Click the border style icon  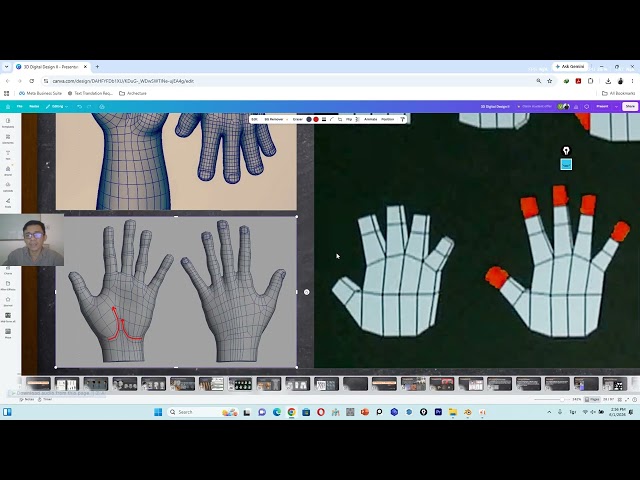(x=324, y=119)
